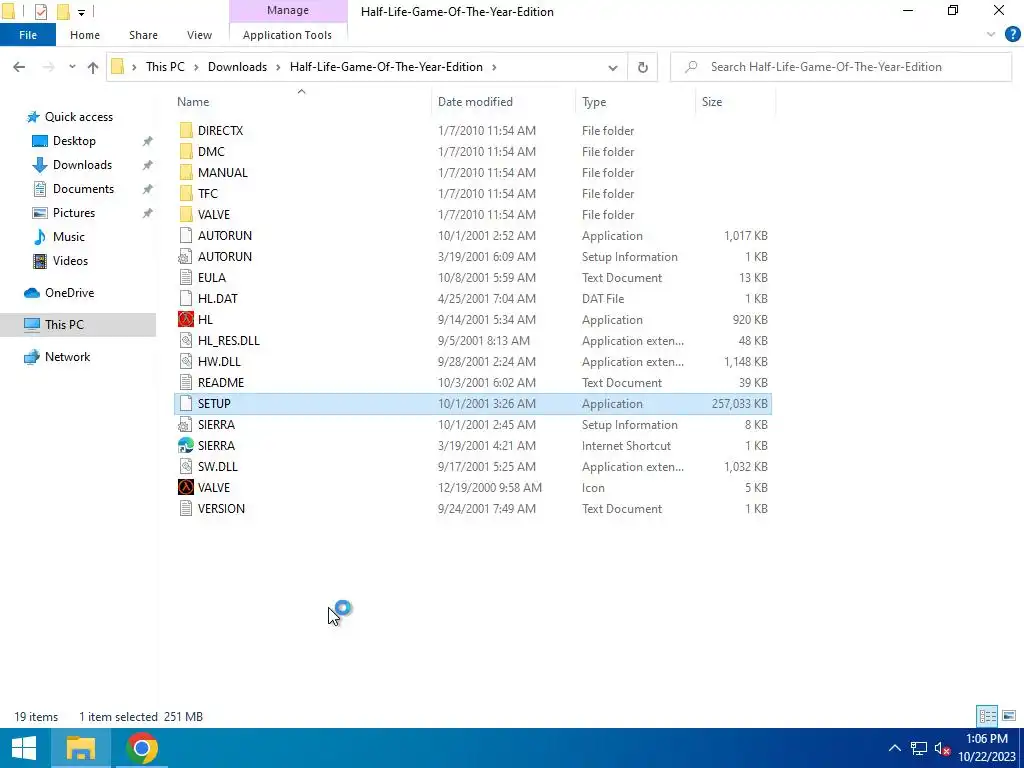
Task: Open the View ribbon tab
Action: tap(199, 35)
